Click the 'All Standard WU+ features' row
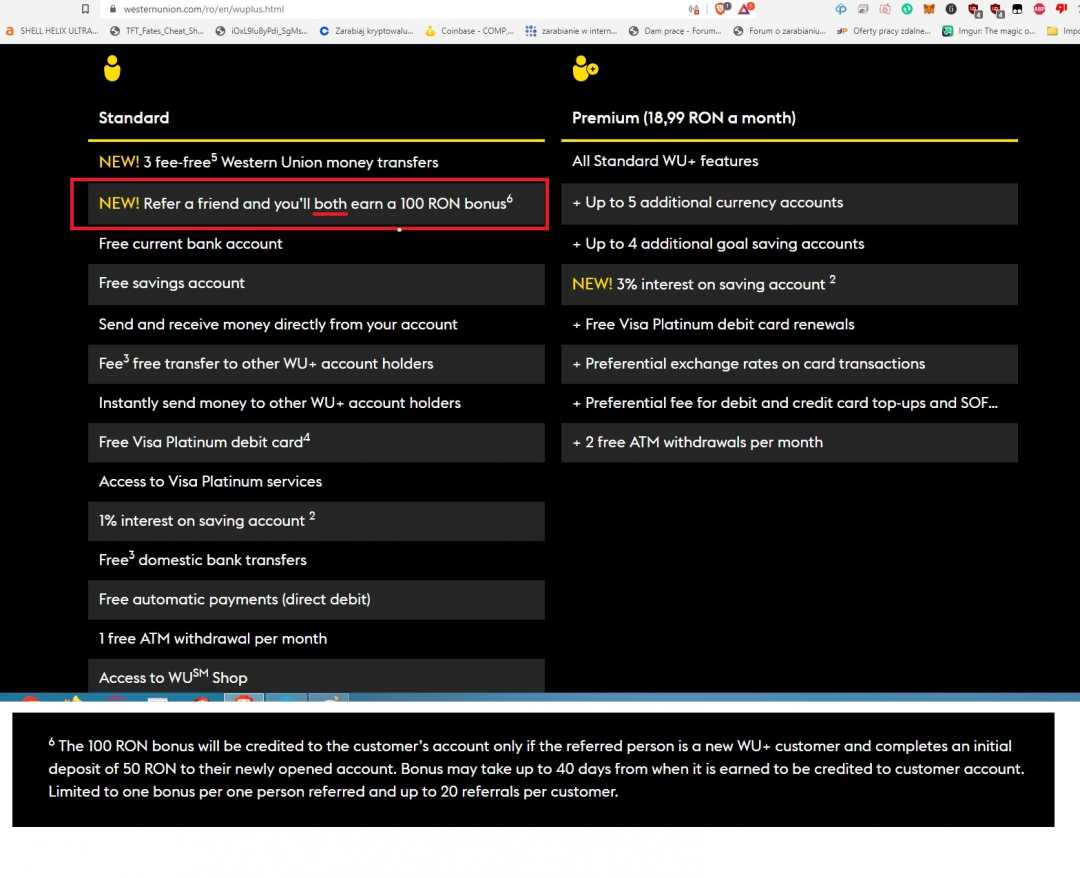The width and height of the screenshot is (1080, 878). [x=789, y=160]
